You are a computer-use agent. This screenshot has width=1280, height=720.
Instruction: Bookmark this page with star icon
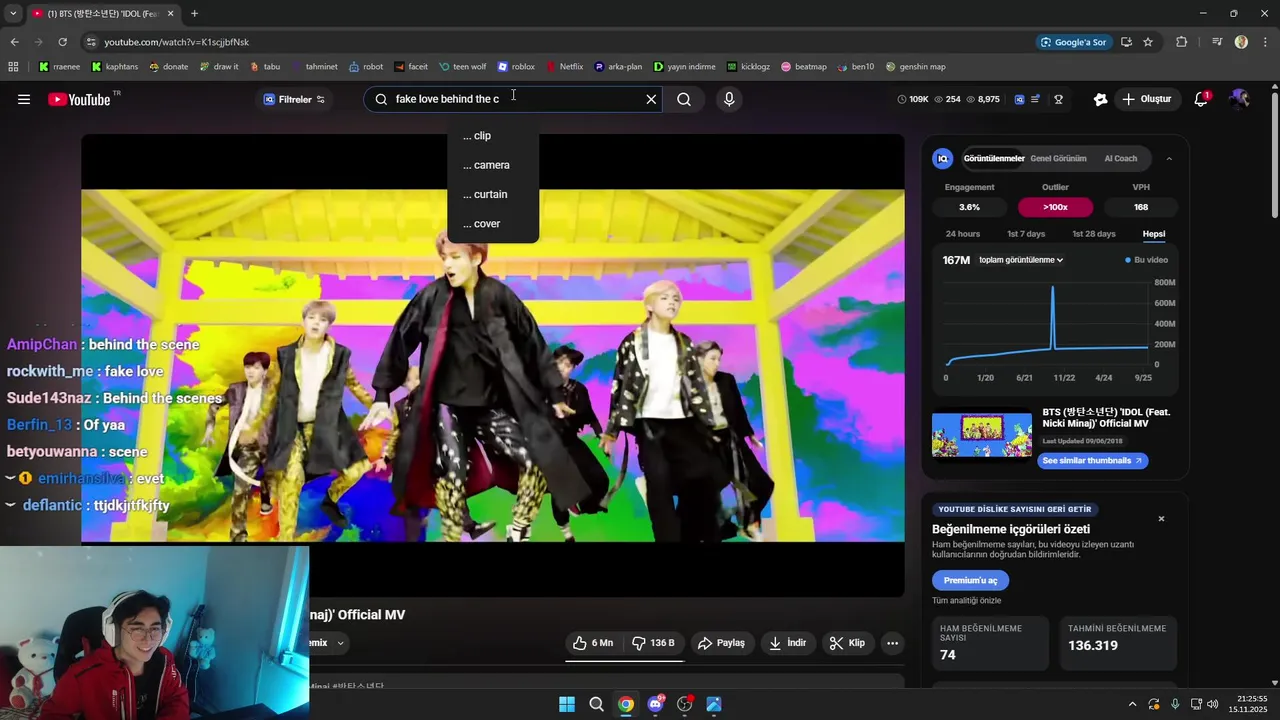[1148, 42]
